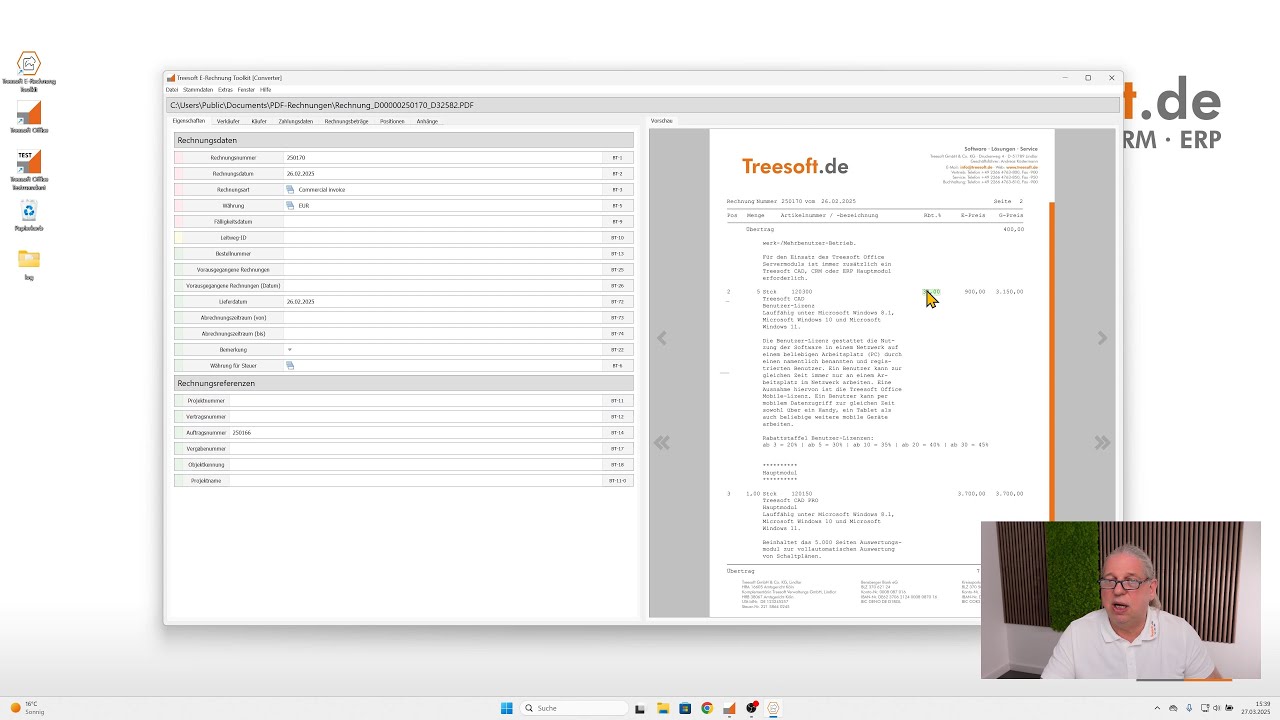Click the Abrechnungszeitraum (bis) field
This screenshot has height=720, width=1280.
pyautogui.click(x=444, y=333)
